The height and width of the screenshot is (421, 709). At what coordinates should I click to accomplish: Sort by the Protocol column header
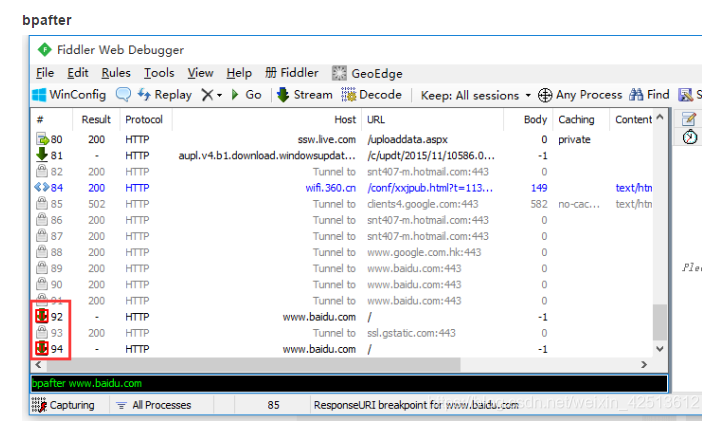144,120
